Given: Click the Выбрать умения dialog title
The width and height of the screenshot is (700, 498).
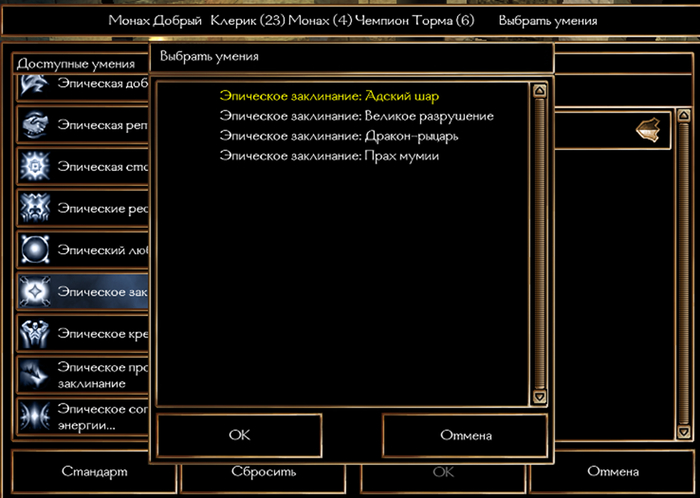Looking at the screenshot, I should tap(209, 57).
